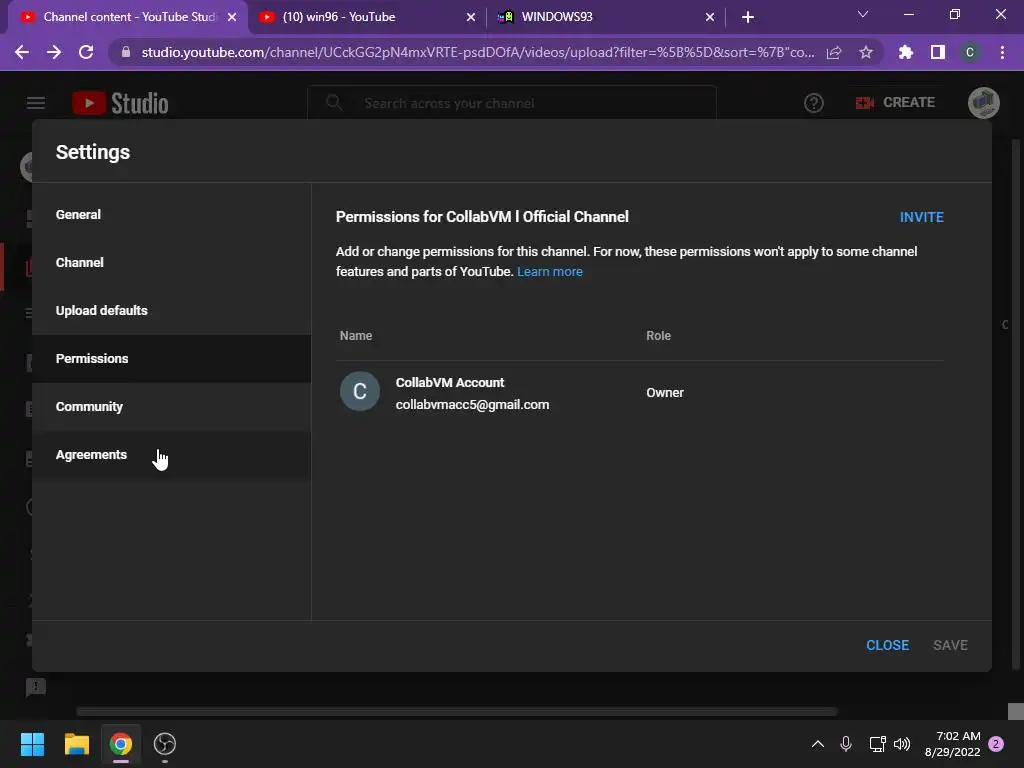
Task: Open the YouTube Studio help icon
Action: (x=814, y=103)
